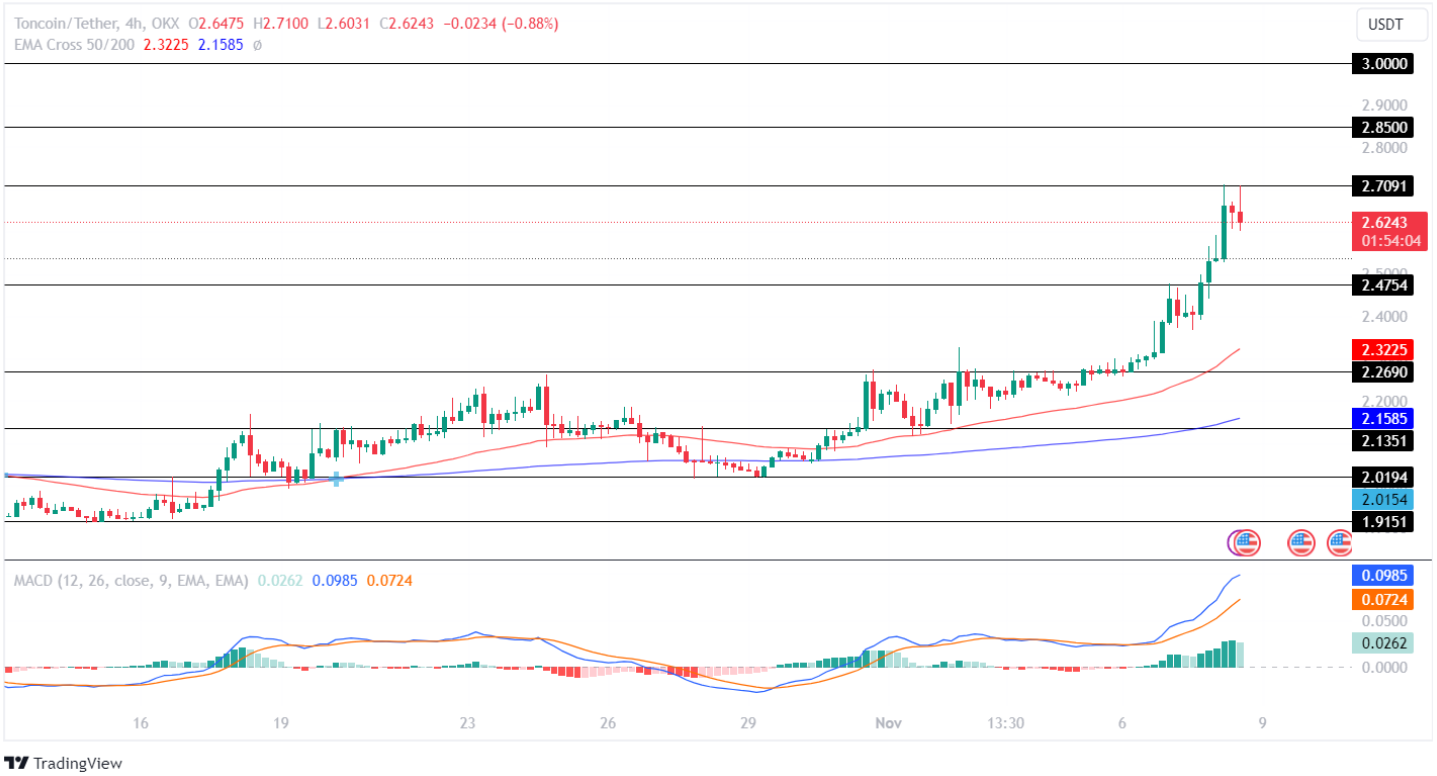
Task: Select the 3.0000 horizontal line price label
Action: tap(1382, 63)
